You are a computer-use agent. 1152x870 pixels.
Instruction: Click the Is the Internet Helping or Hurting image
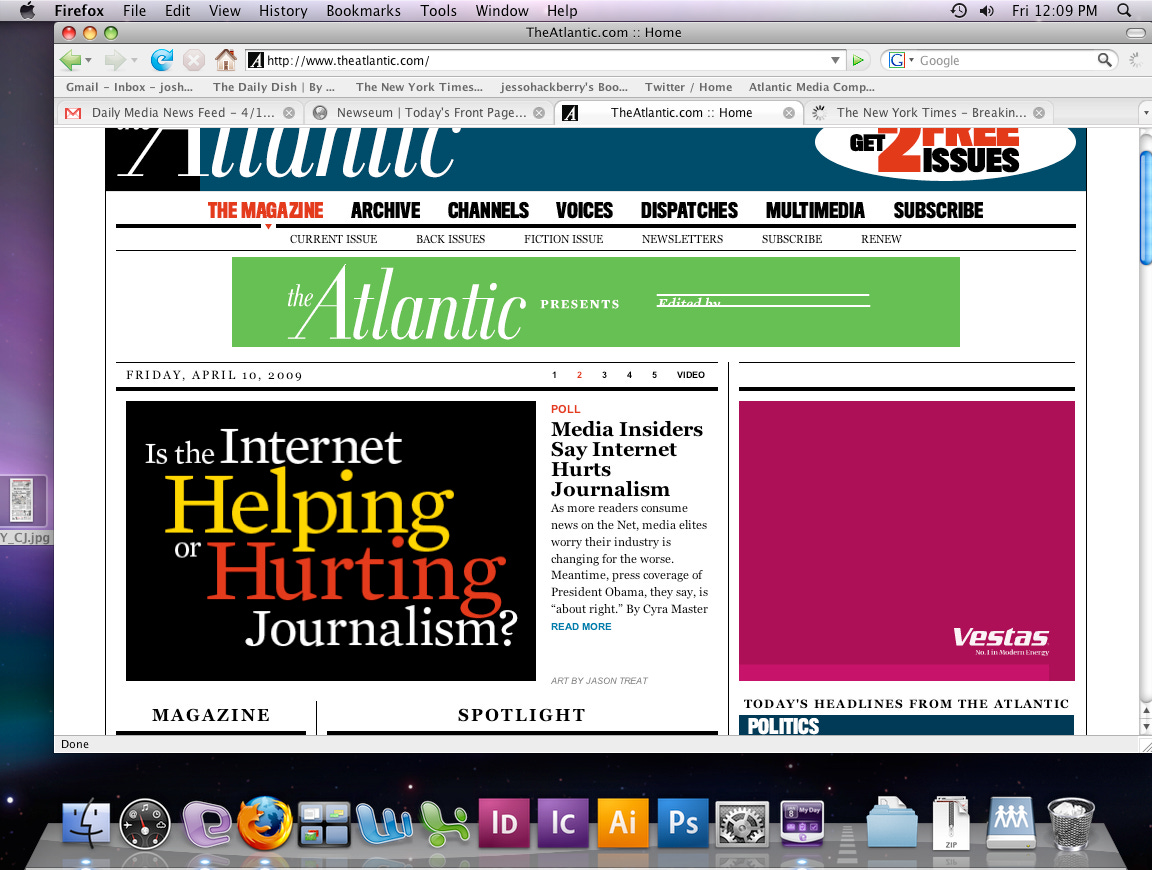point(331,541)
